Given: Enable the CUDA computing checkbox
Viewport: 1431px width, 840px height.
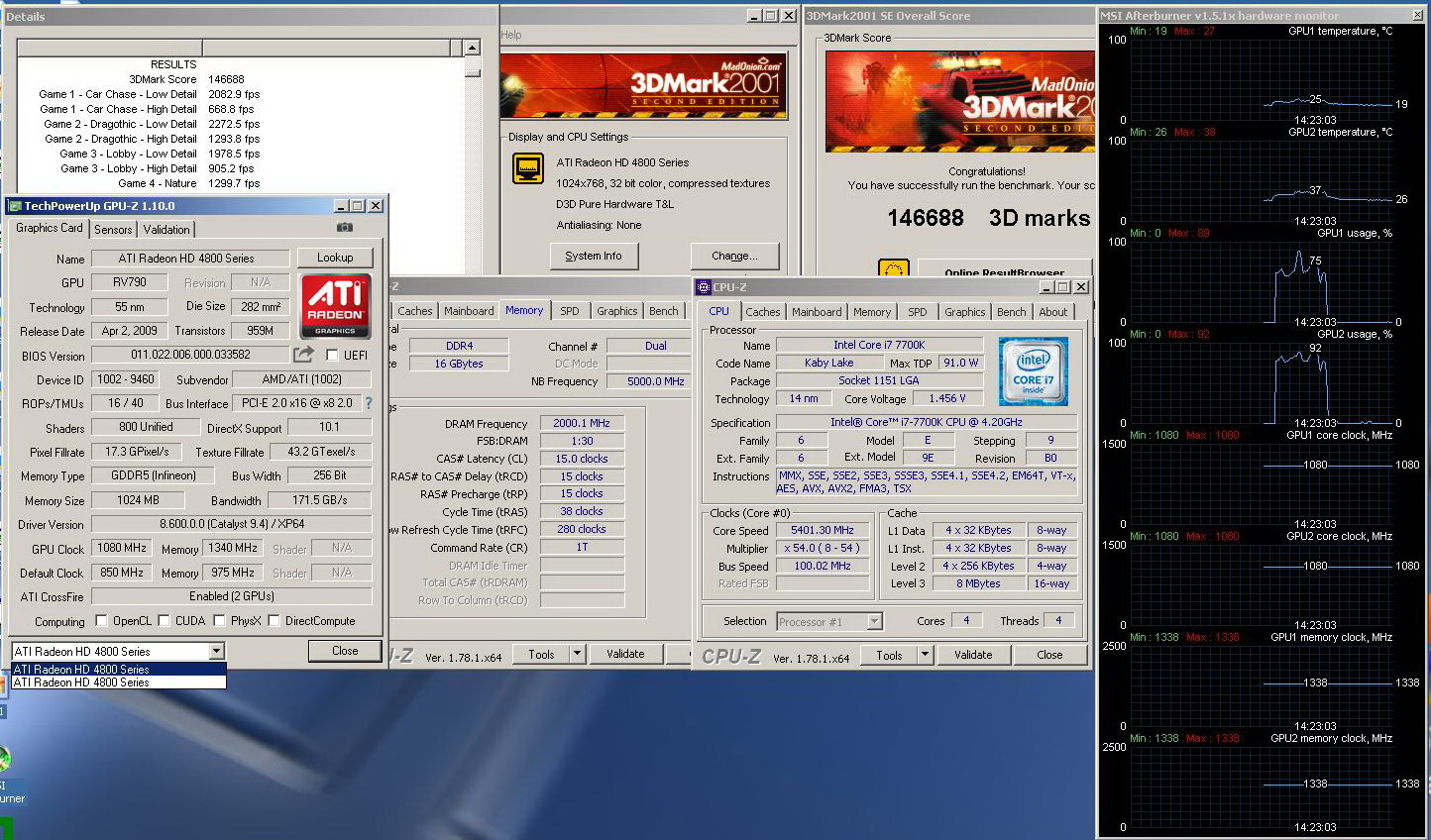Looking at the screenshot, I should coord(164,621).
